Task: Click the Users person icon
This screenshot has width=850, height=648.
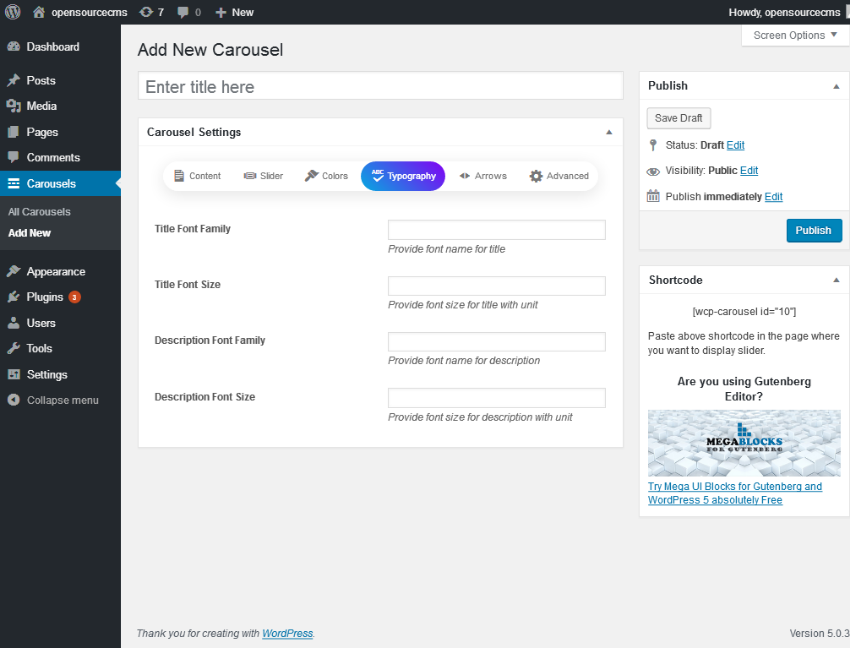Action: (14, 323)
